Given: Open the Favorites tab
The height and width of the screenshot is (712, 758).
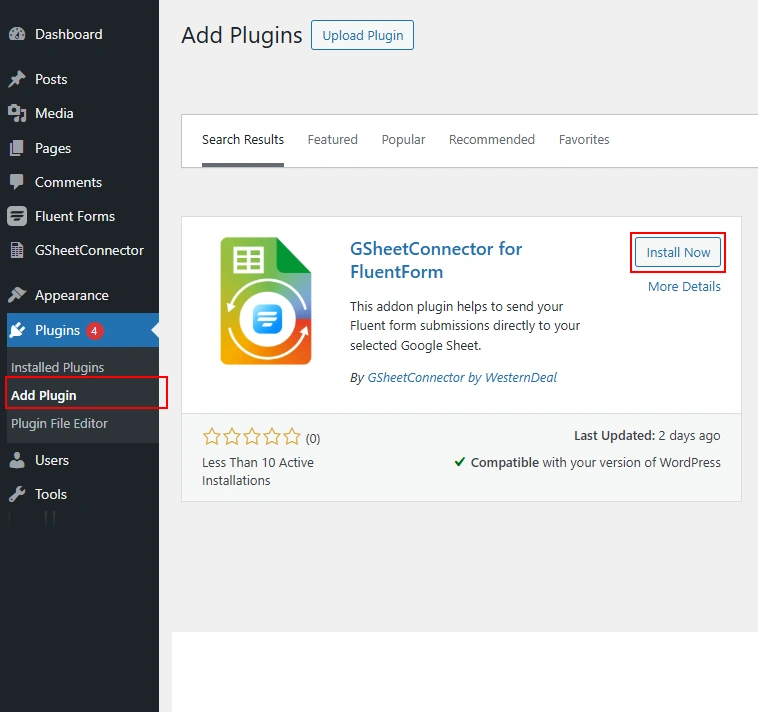Looking at the screenshot, I should click(x=584, y=140).
